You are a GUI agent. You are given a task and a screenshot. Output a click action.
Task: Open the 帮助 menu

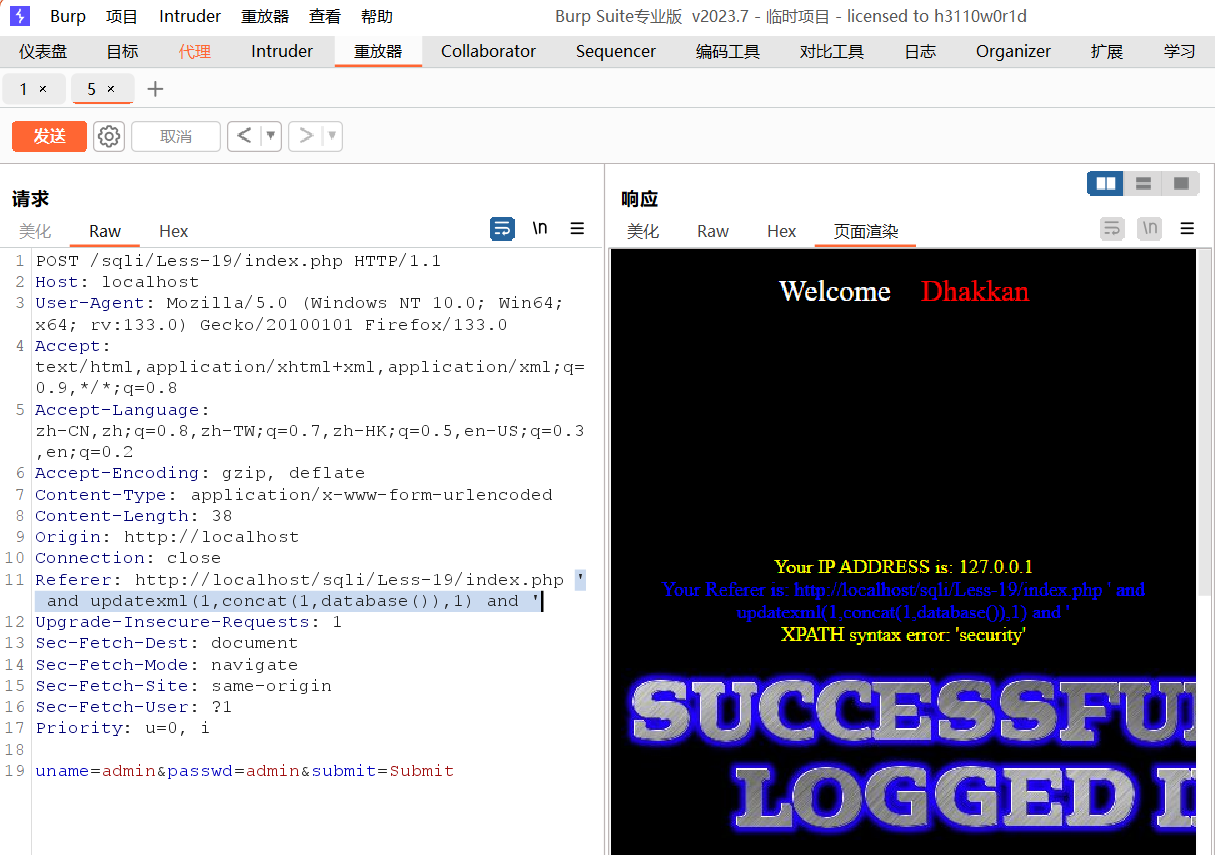click(x=377, y=16)
